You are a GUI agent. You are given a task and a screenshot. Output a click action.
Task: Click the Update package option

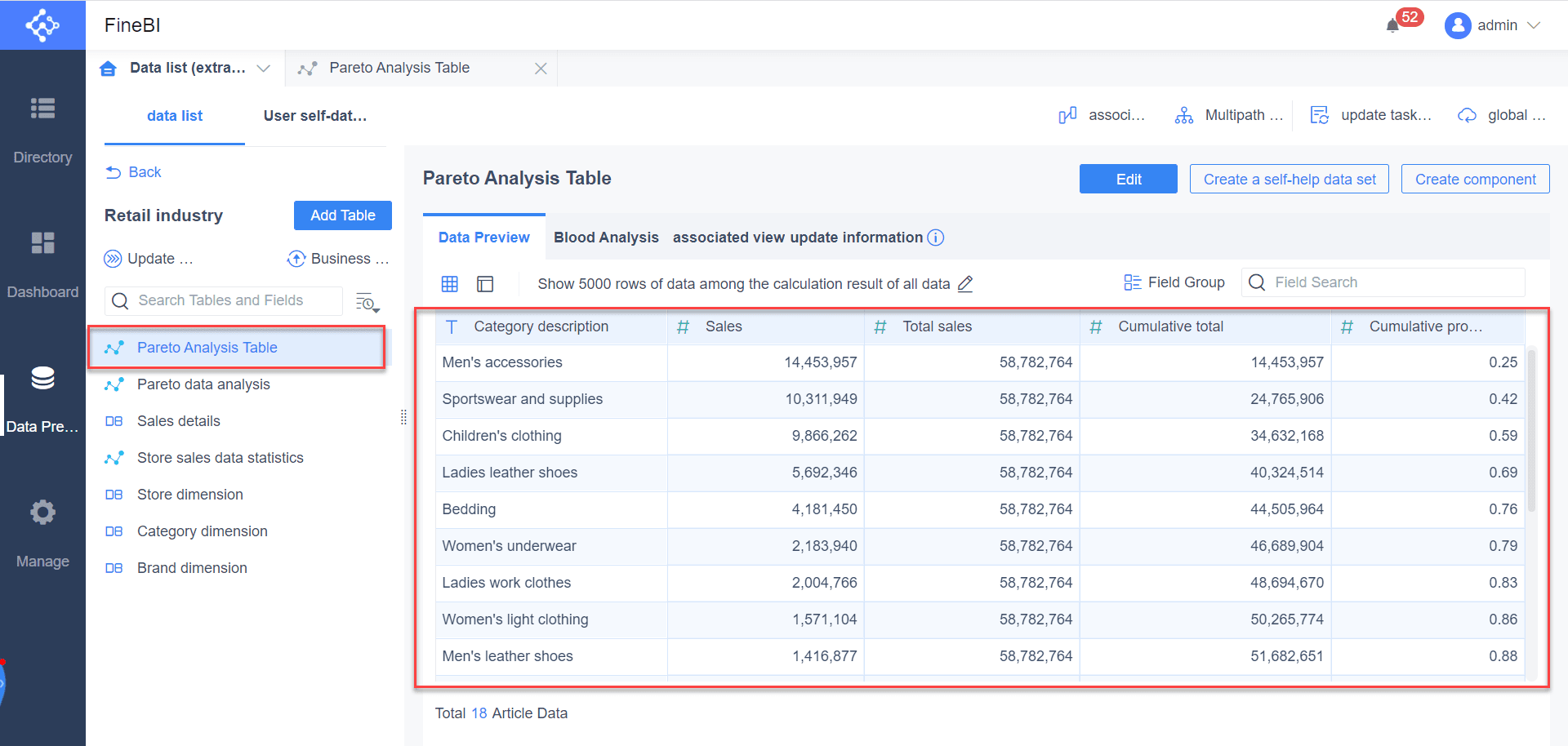149,259
